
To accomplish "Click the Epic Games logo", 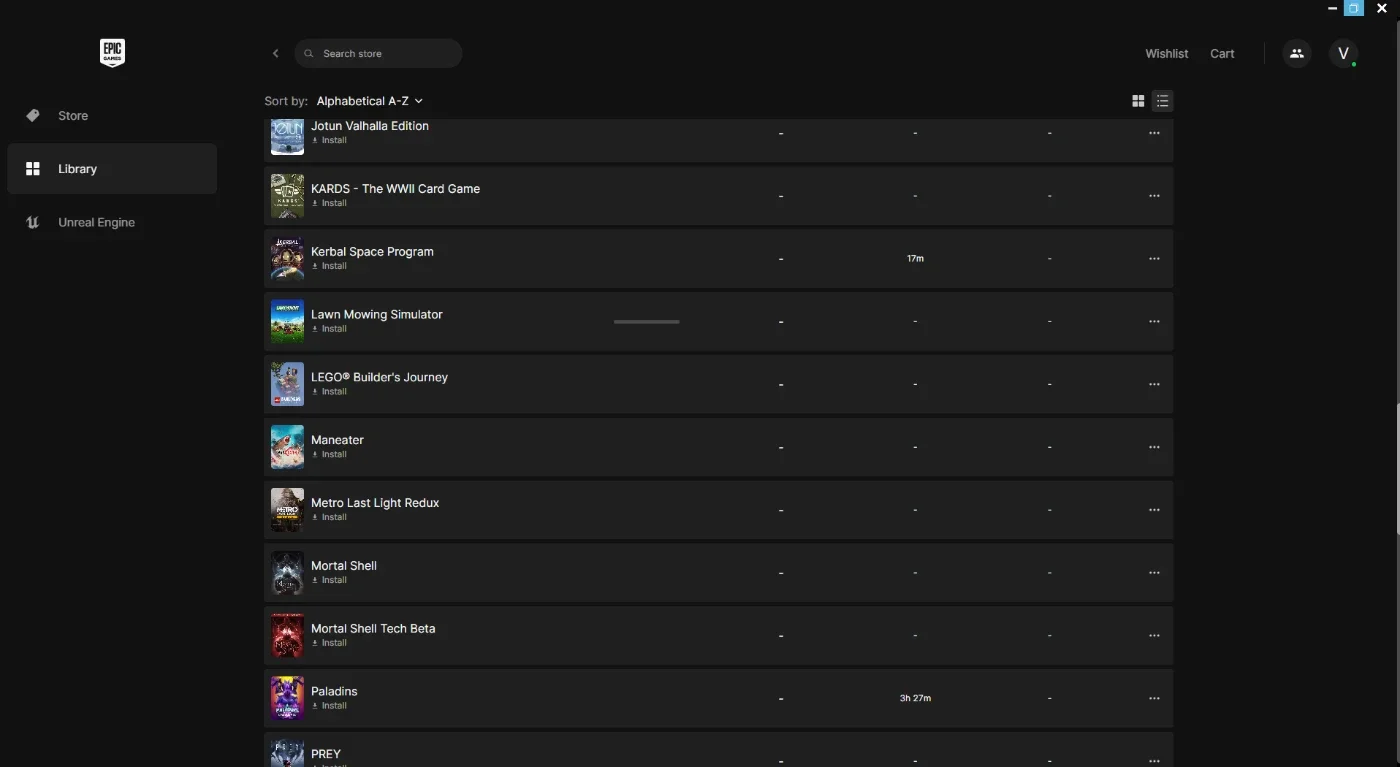I will click(x=112, y=53).
